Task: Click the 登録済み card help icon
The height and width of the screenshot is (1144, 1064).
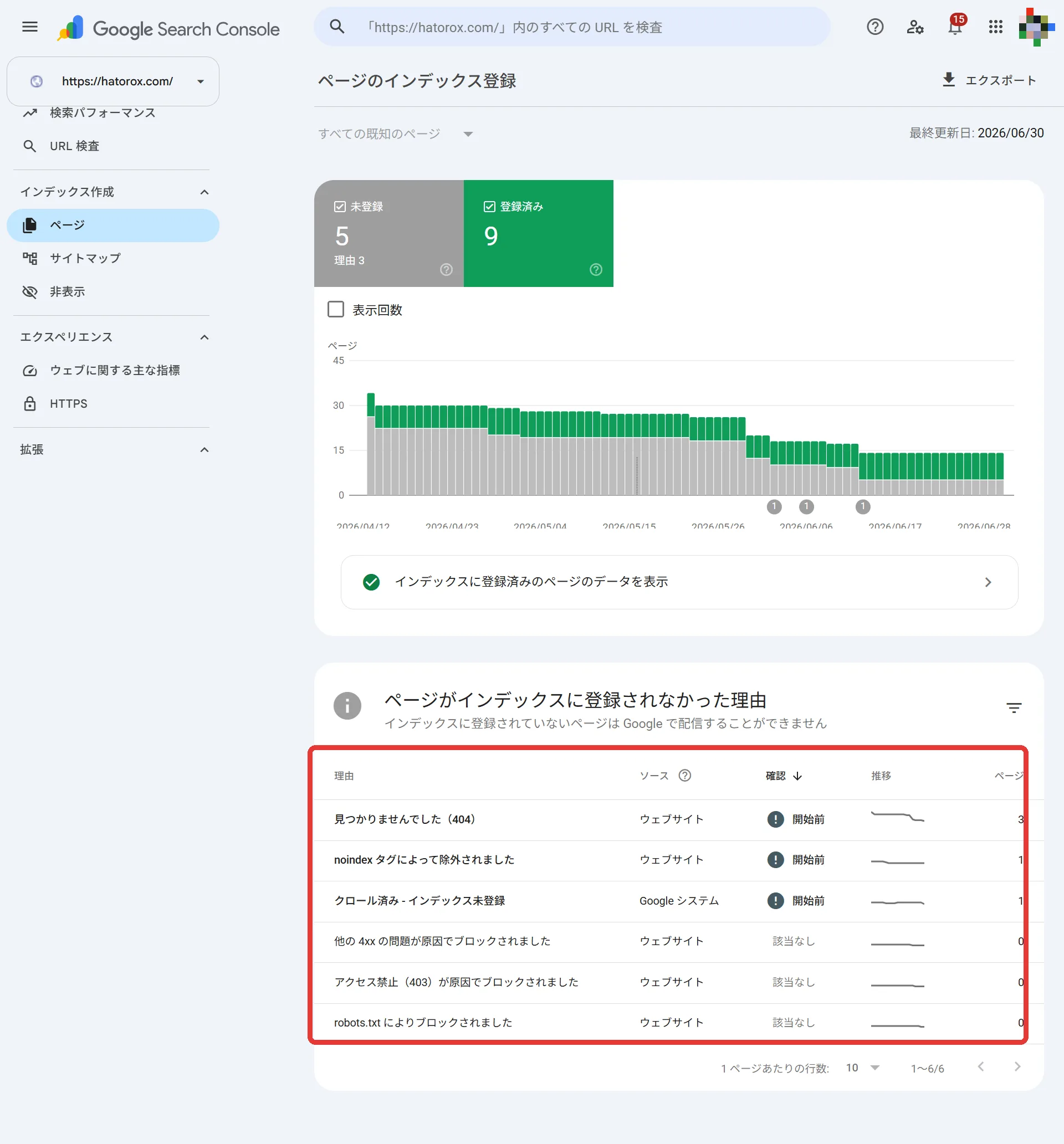Action: pyautogui.click(x=596, y=269)
